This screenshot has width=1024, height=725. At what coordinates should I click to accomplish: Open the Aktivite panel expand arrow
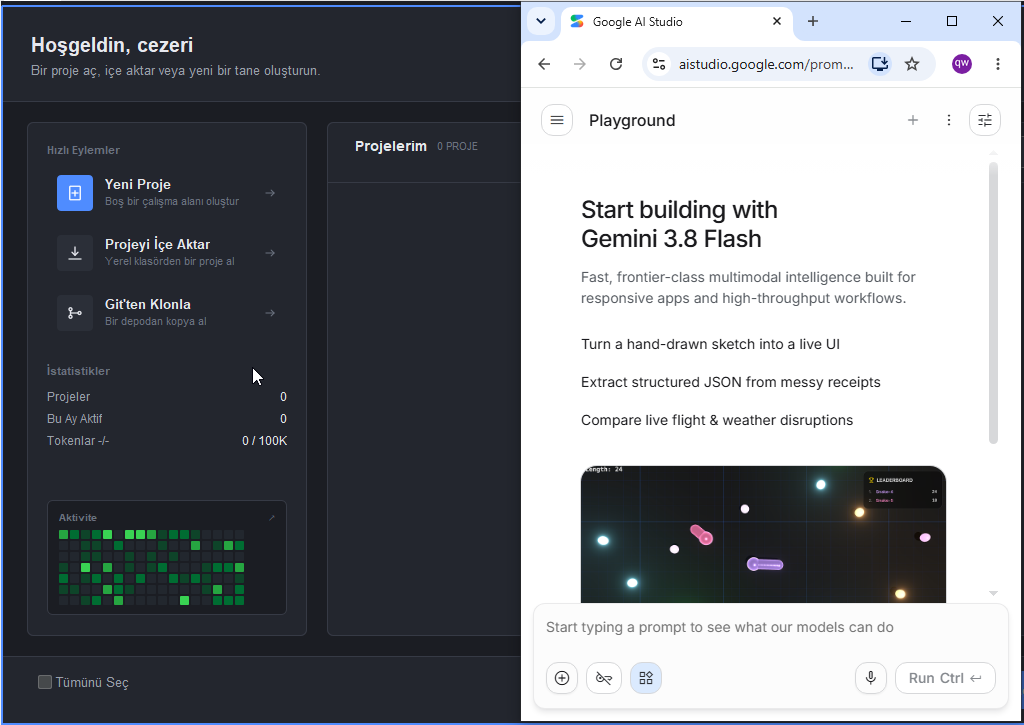tap(272, 517)
